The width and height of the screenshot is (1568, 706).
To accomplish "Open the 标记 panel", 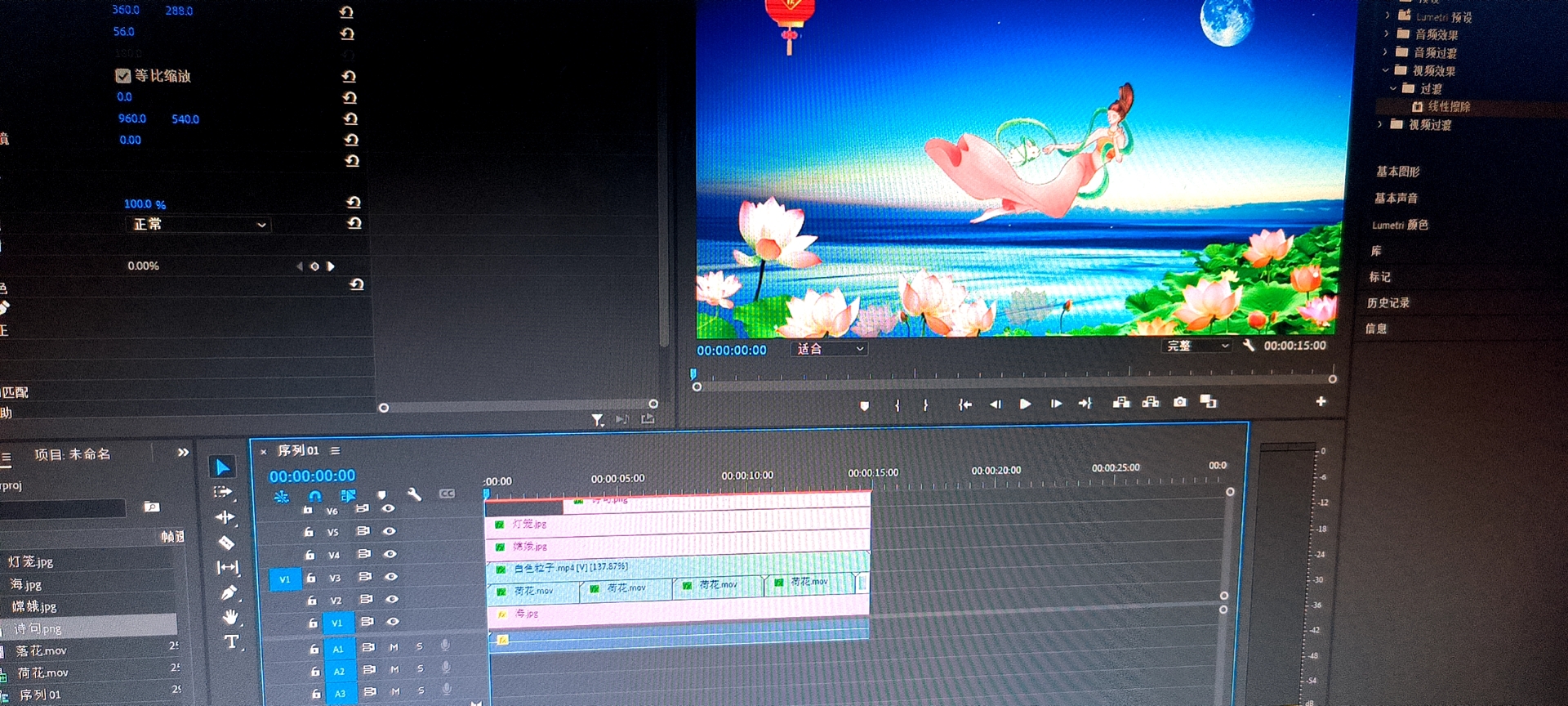I will click(x=1380, y=277).
